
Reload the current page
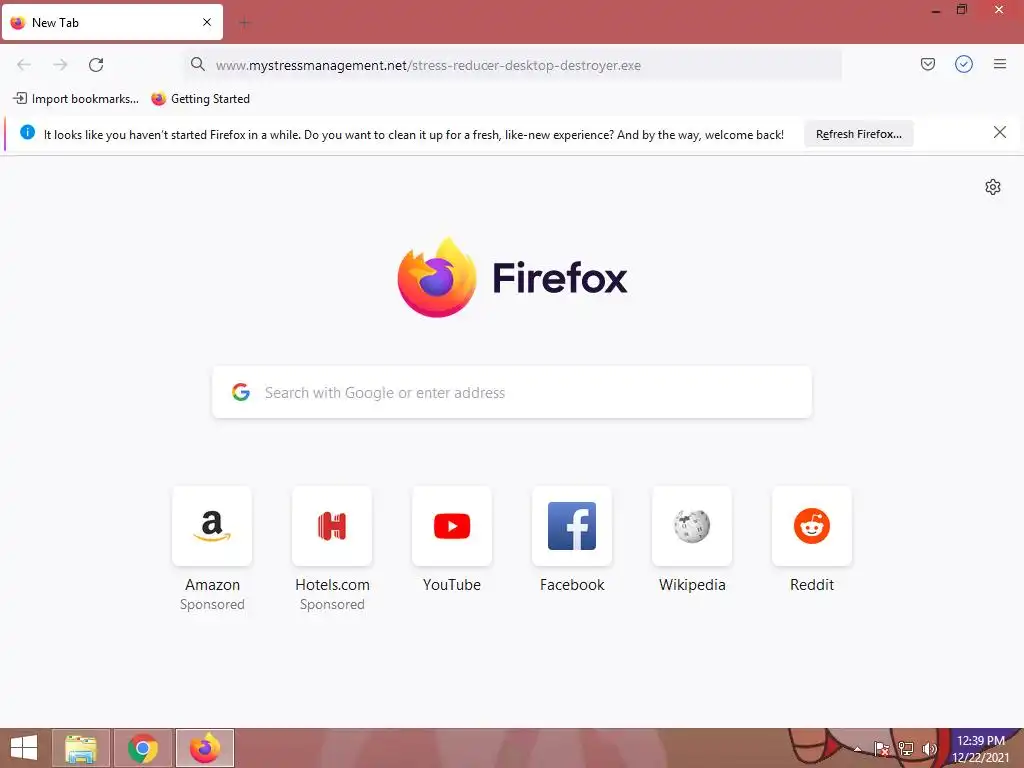coord(96,65)
